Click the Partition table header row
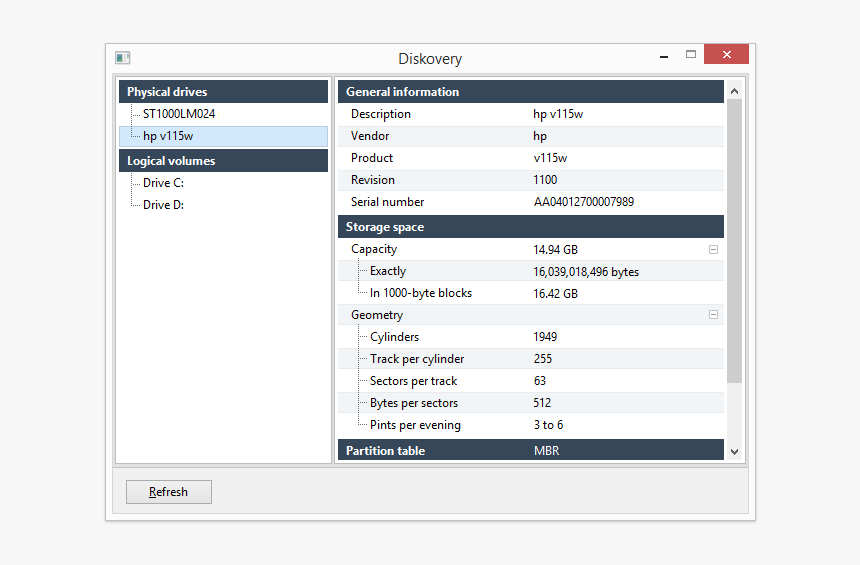 (x=530, y=451)
